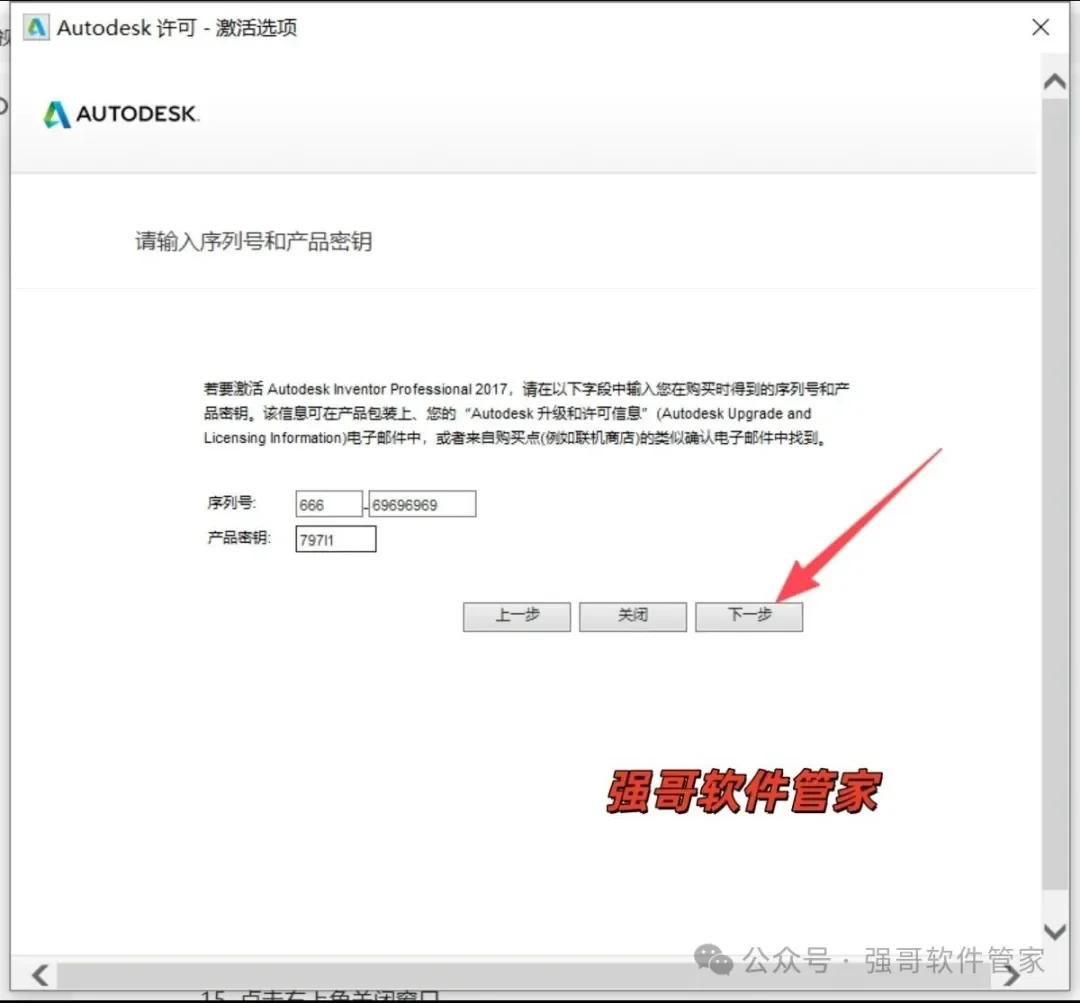Focus the serial number field 69696969
The height and width of the screenshot is (1003, 1080).
coord(422,504)
